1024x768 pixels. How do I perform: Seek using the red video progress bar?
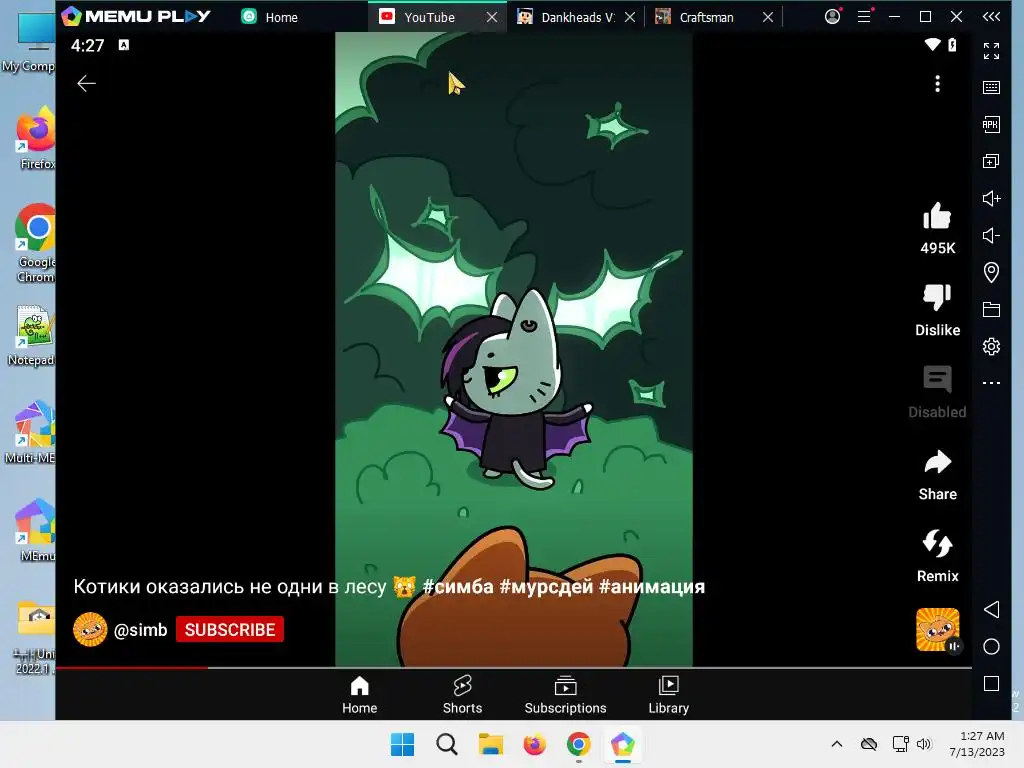(514, 667)
